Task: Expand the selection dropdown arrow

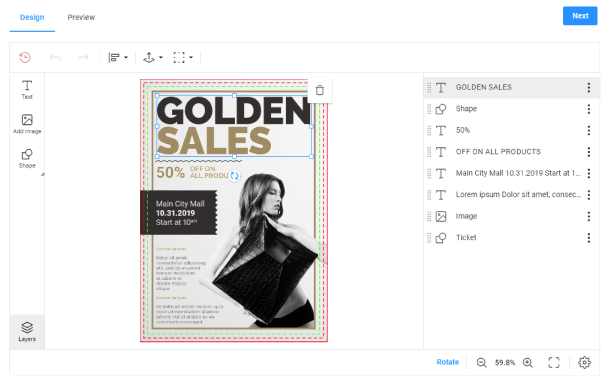Action: coord(191,58)
